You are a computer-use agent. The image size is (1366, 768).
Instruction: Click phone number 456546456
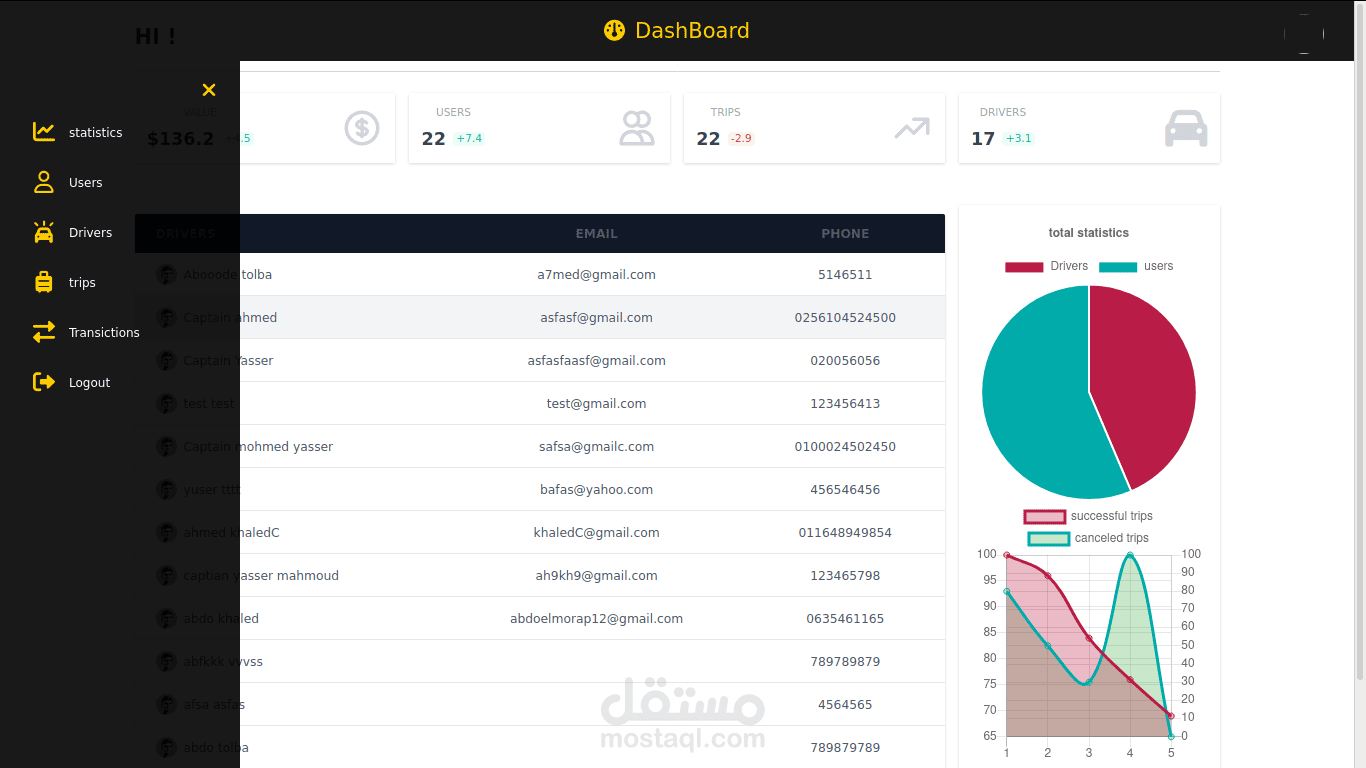coord(845,490)
